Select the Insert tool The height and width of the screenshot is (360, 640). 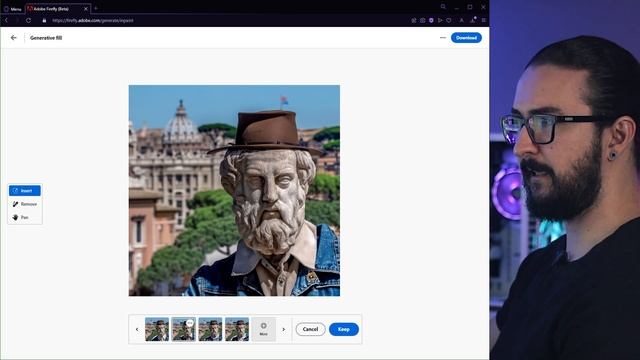point(25,191)
